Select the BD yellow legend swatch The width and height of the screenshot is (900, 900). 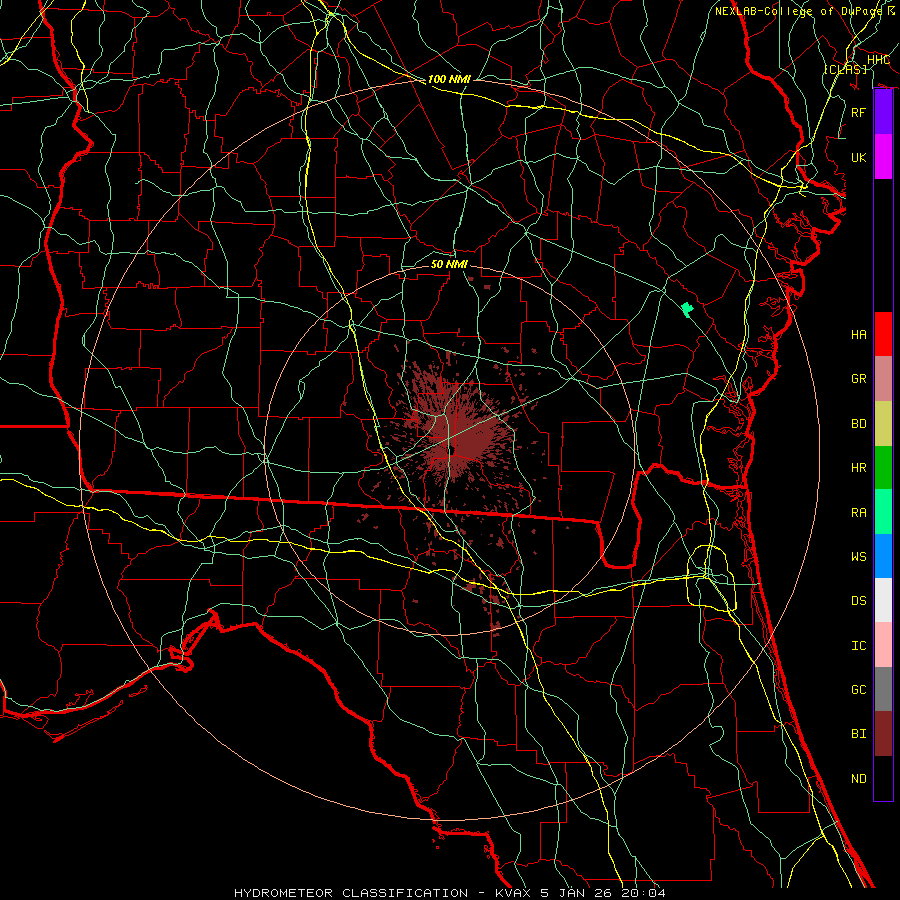pyautogui.click(x=883, y=424)
